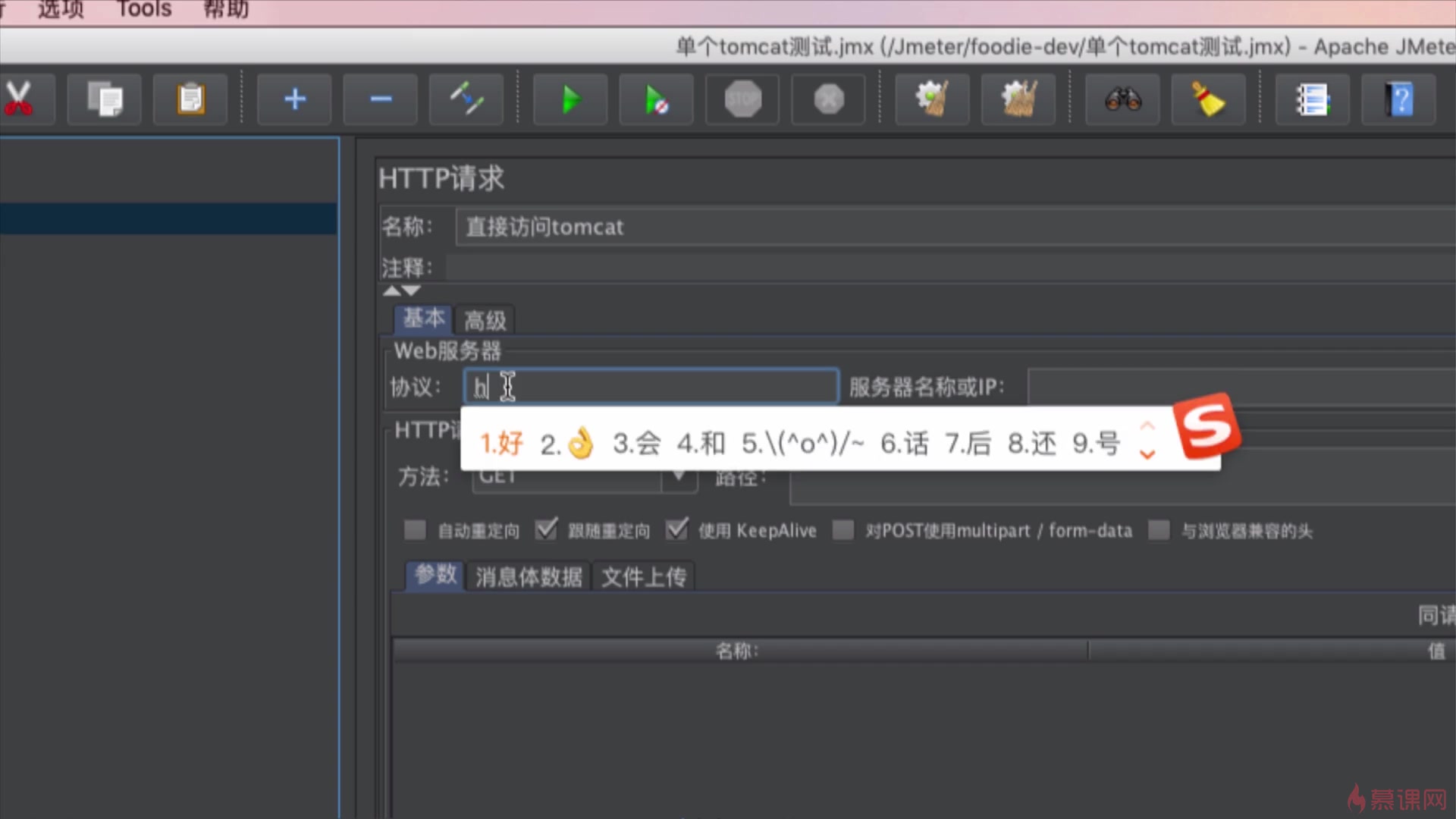This screenshot has width=1456, height=819.
Task: Toggle the 使用 KeepAlive checkbox
Action: coord(676,530)
